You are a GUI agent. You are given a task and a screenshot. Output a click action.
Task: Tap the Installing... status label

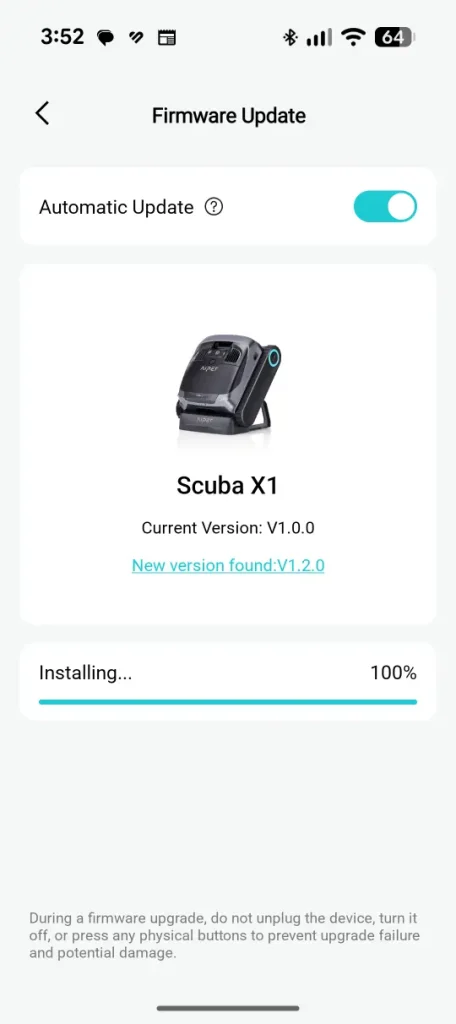[86, 673]
